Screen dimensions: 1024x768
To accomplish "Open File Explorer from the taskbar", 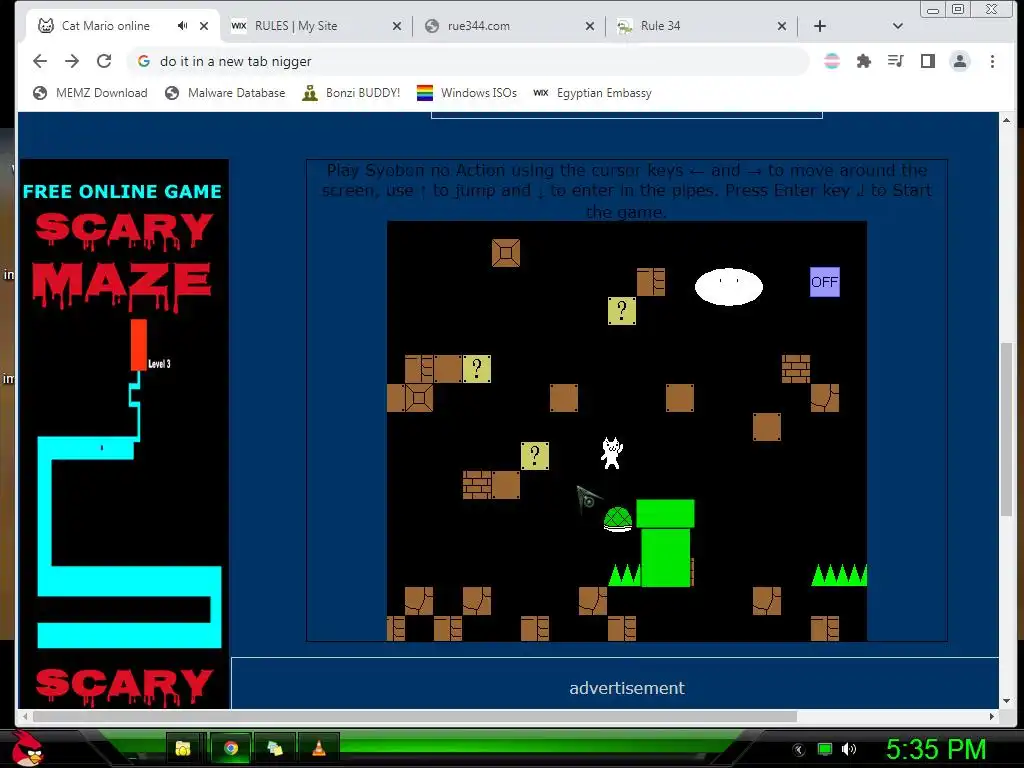I will [x=182, y=748].
